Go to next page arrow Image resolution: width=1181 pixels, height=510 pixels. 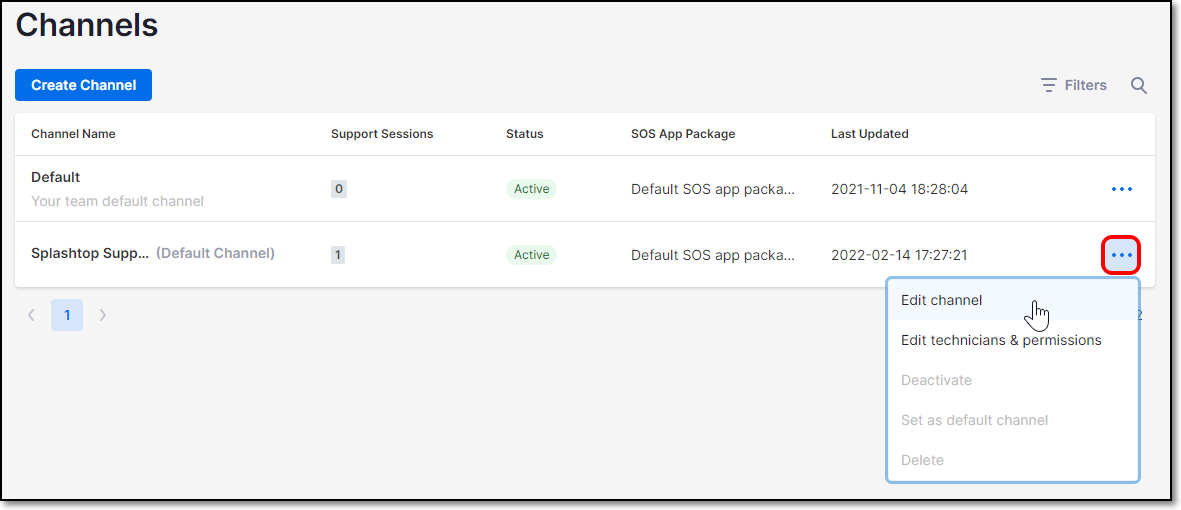click(103, 315)
